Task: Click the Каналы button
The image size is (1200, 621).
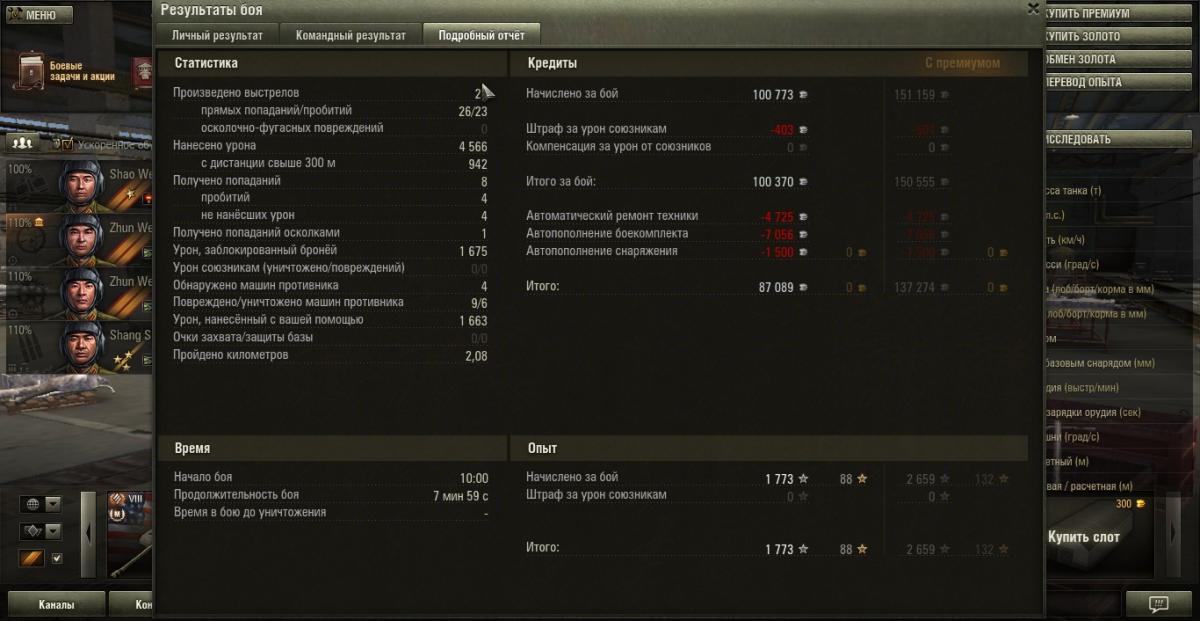Action: pyautogui.click(x=56, y=604)
